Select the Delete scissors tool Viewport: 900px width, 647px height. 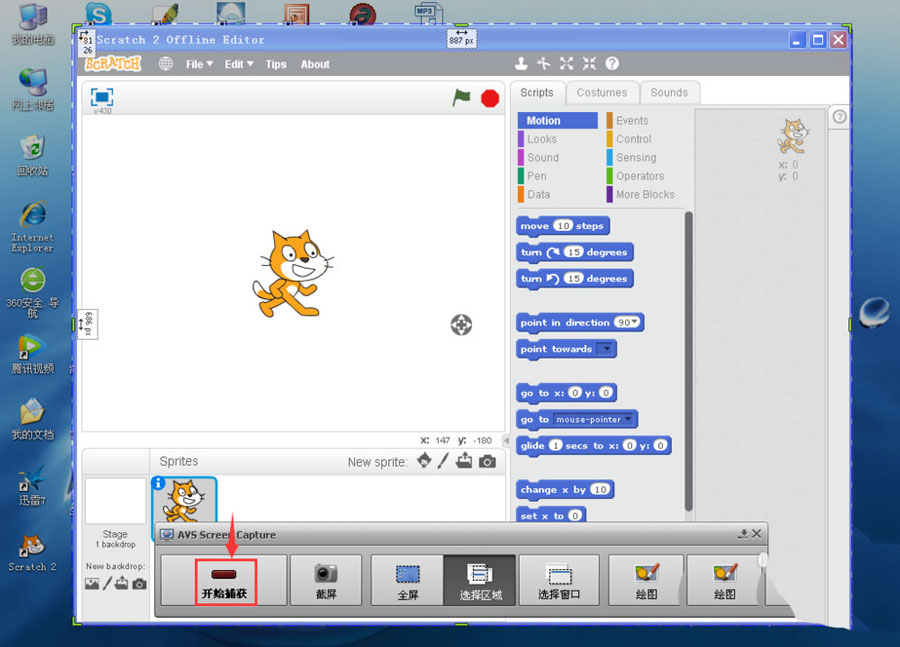[x=544, y=64]
